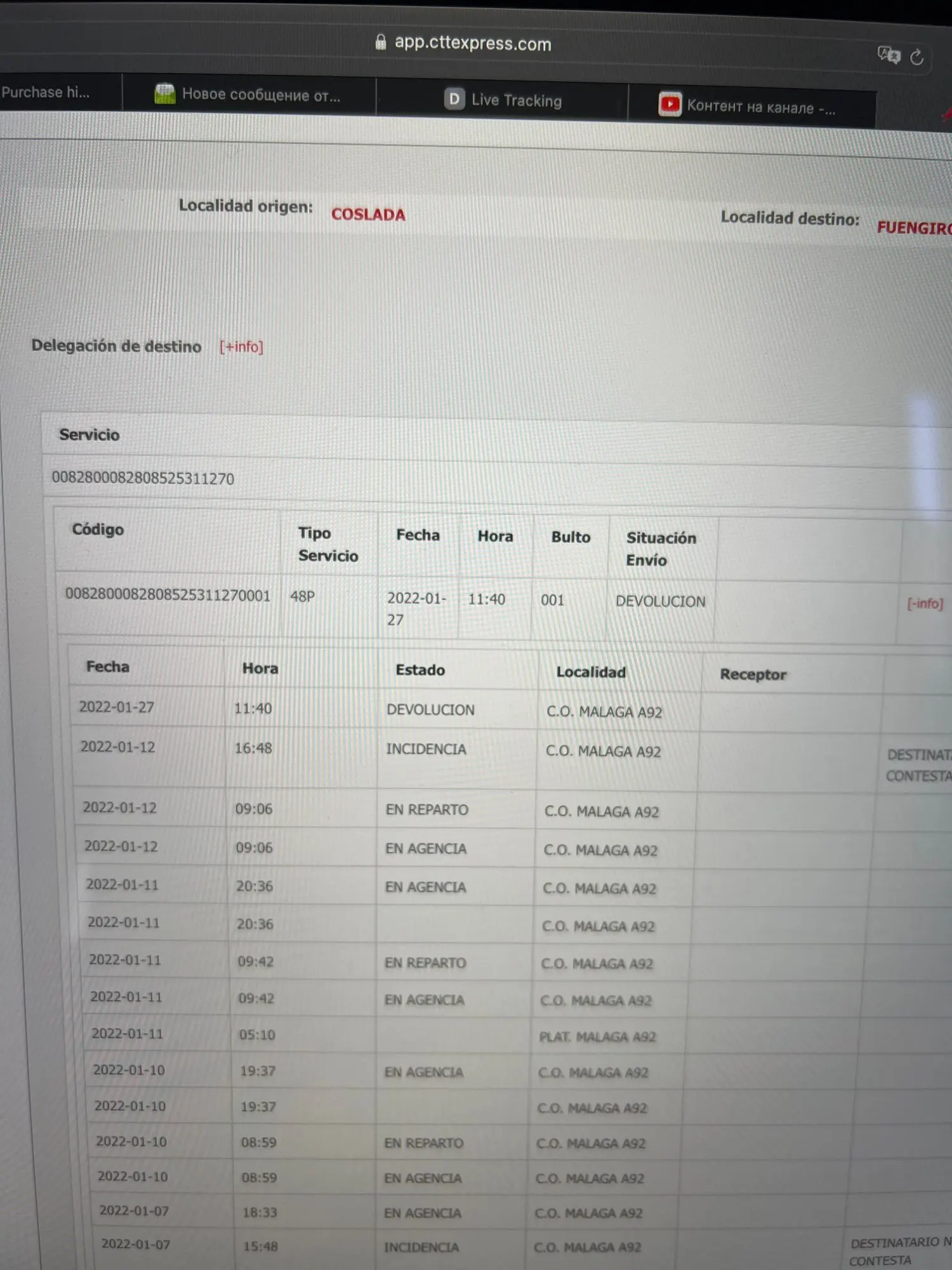Click DEVOLUCION status on 2022-01-27 row
This screenshot has height=1270, width=952.
click(430, 710)
